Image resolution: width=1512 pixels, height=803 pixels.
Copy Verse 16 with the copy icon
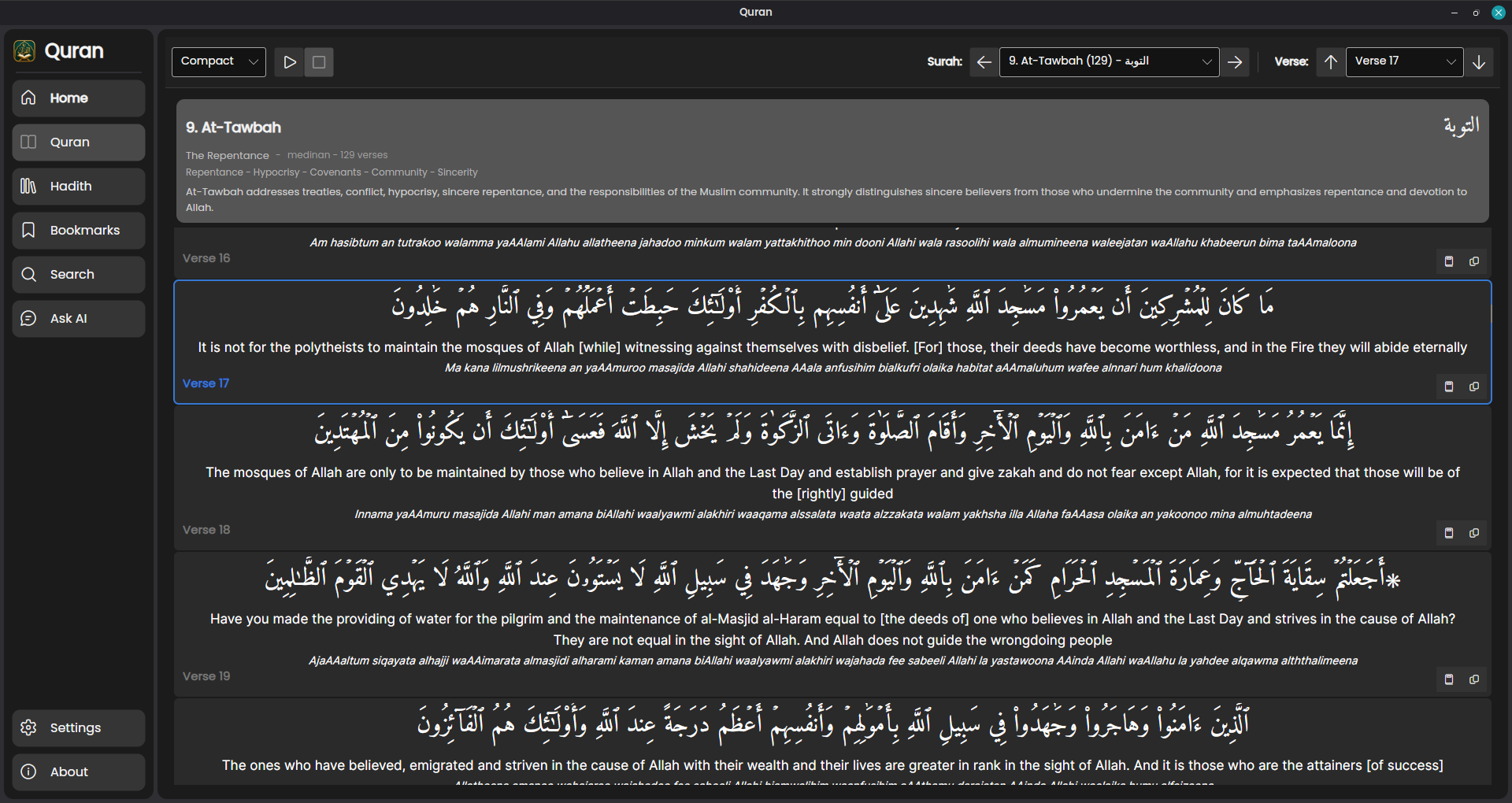point(1474,261)
